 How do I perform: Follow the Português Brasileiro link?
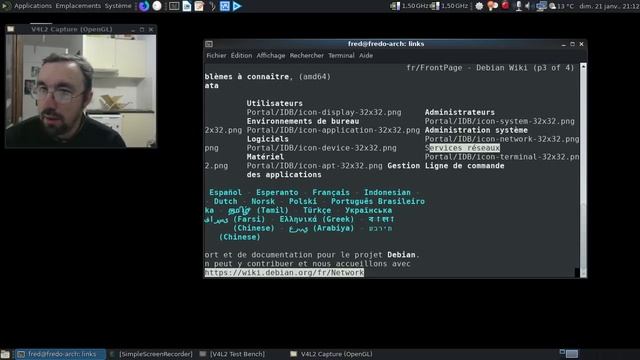click(x=378, y=201)
